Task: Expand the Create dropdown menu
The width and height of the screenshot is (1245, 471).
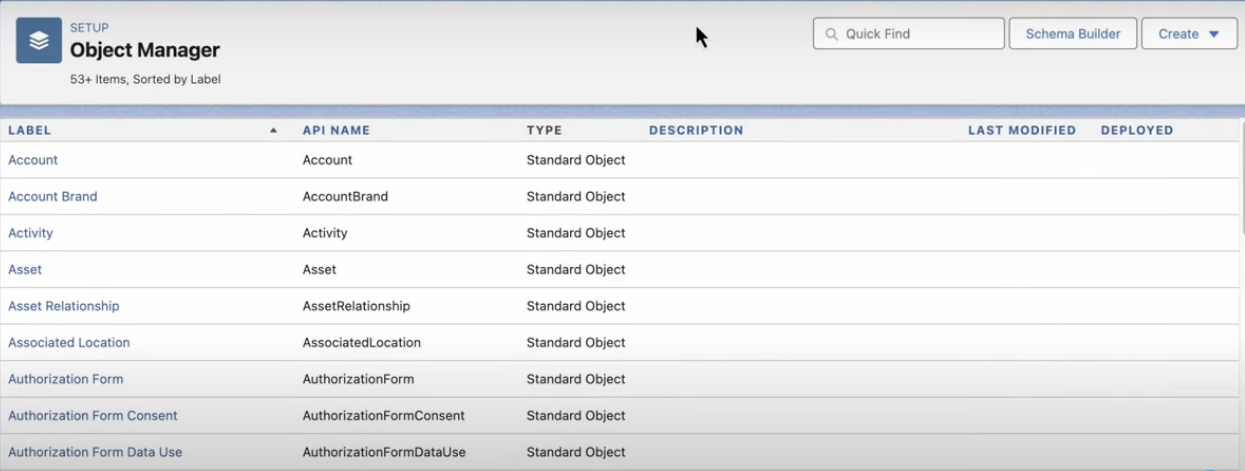Action: click(1189, 33)
